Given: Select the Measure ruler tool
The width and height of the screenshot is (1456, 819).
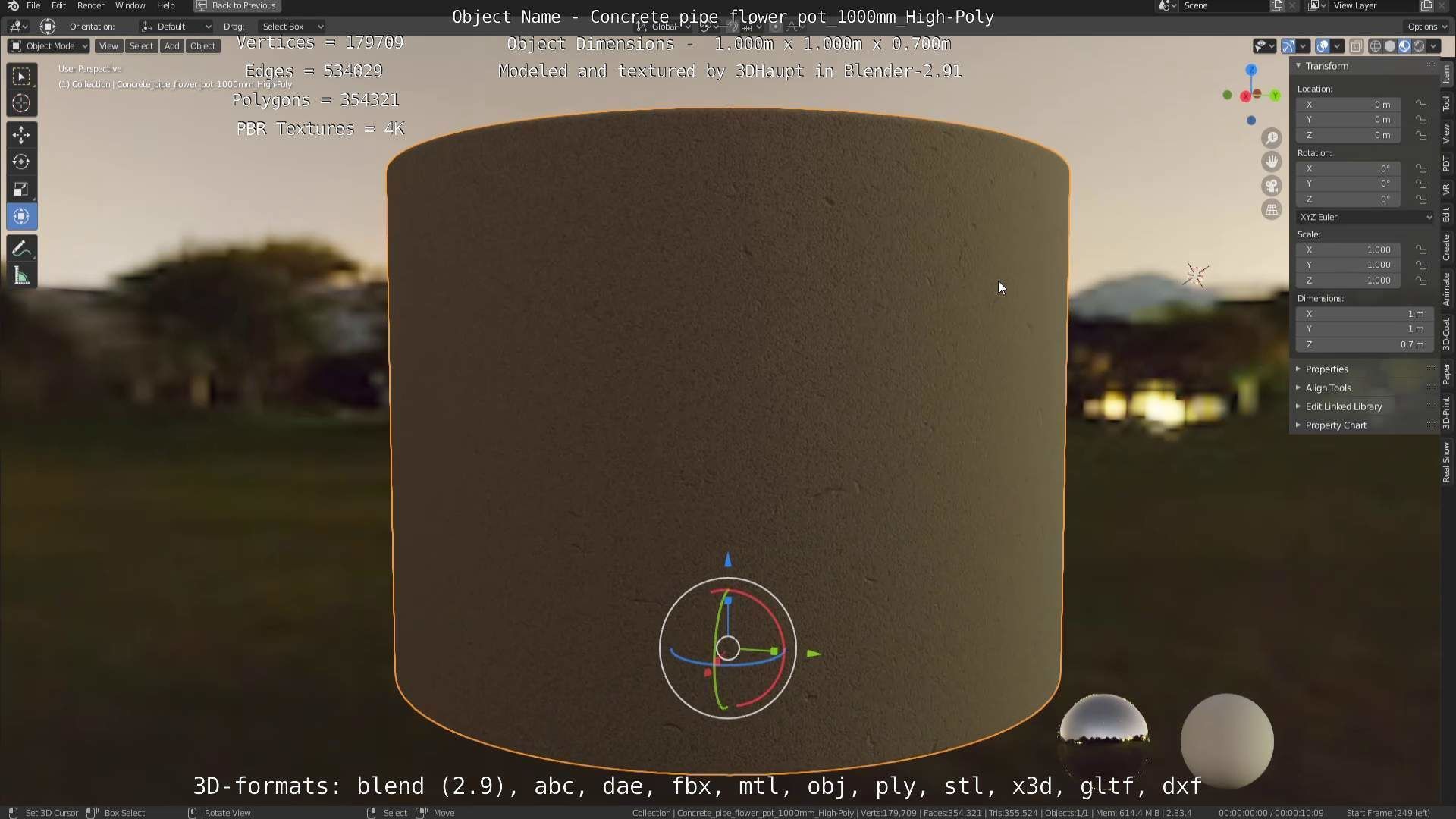Looking at the screenshot, I should click(21, 277).
